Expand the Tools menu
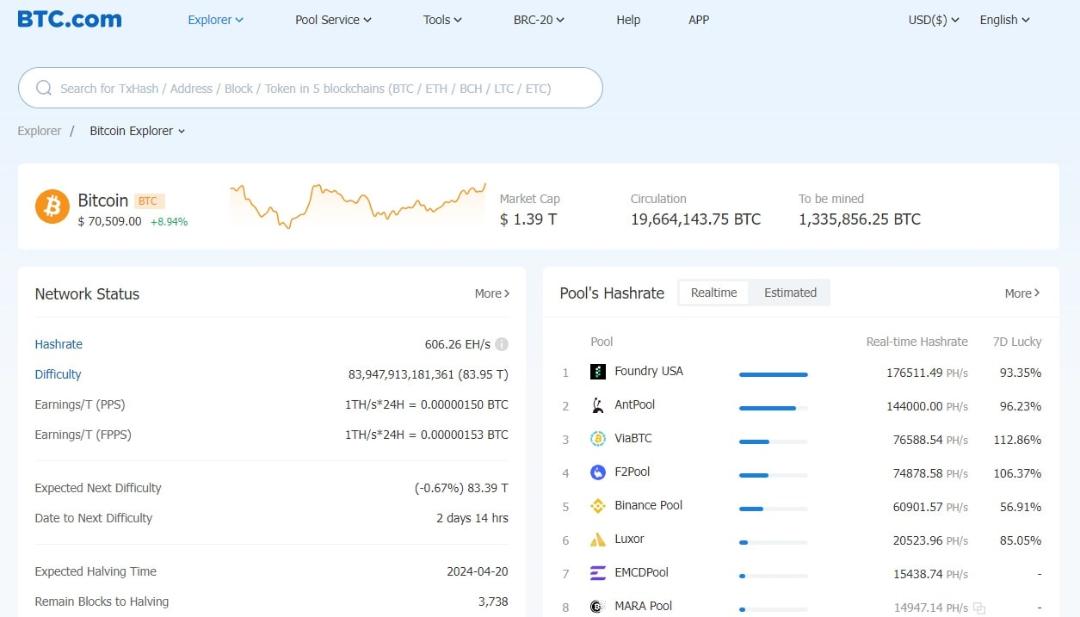Viewport: 1080px width, 617px height. click(442, 20)
